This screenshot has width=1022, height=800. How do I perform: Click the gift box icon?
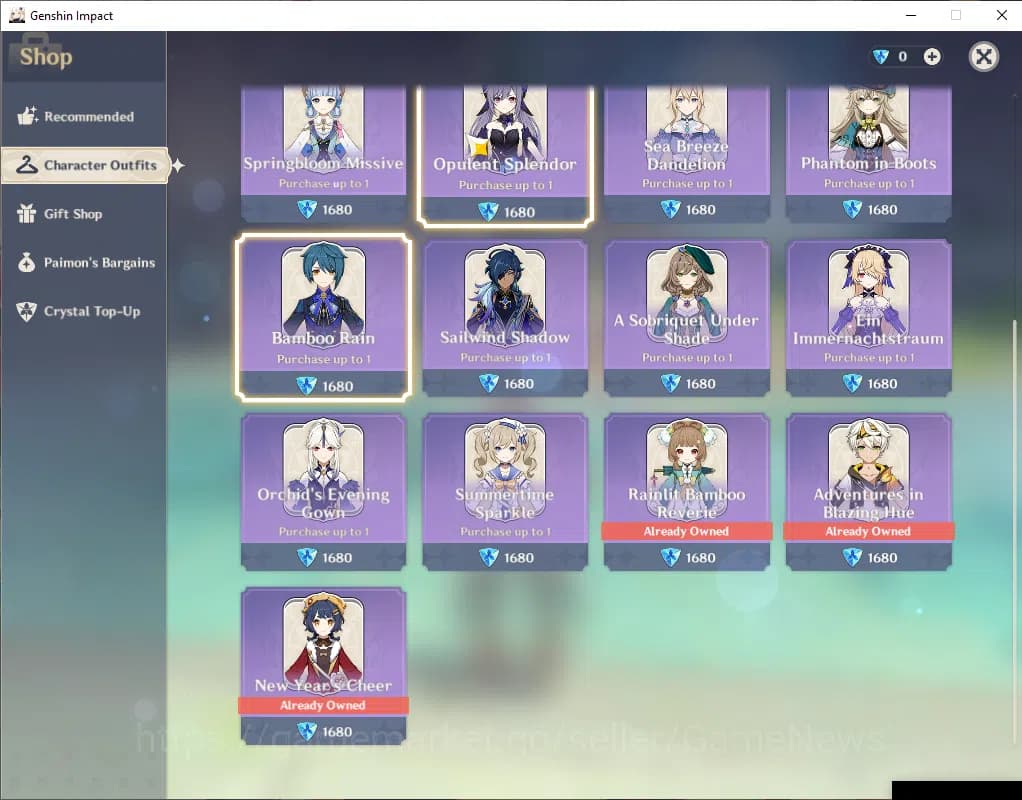click(x=27, y=213)
